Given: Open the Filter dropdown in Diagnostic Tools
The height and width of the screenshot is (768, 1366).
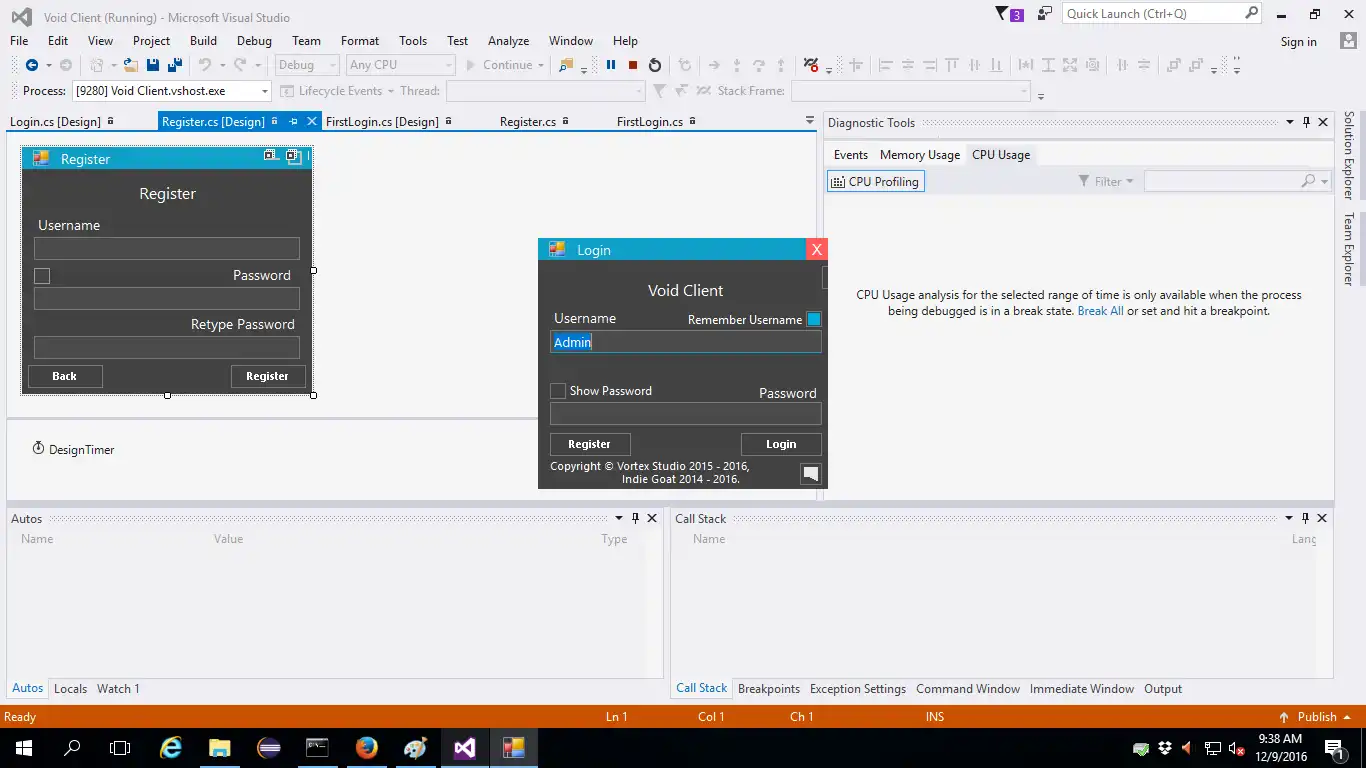Looking at the screenshot, I should click(x=1107, y=181).
